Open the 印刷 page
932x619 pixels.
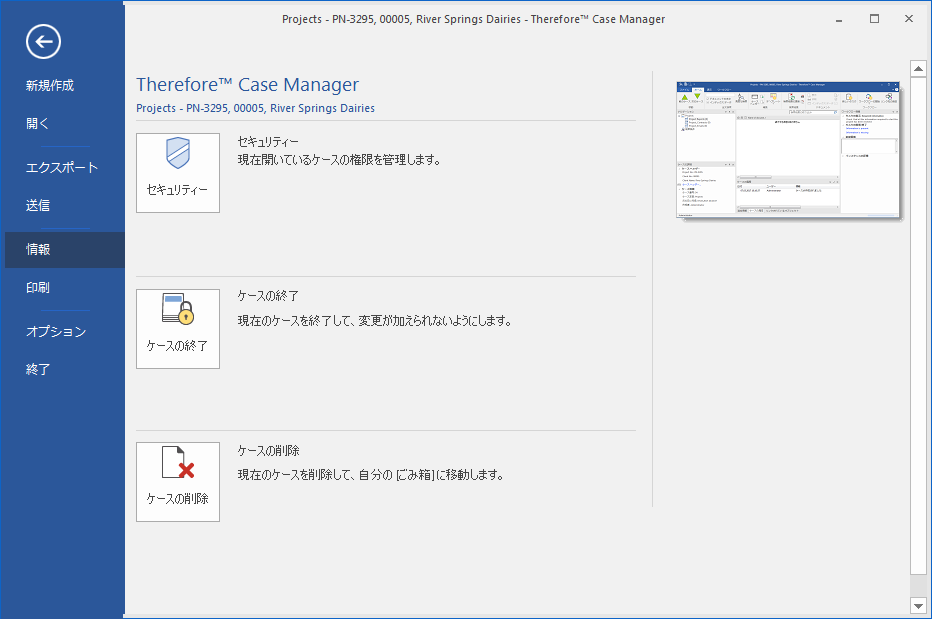pos(38,288)
